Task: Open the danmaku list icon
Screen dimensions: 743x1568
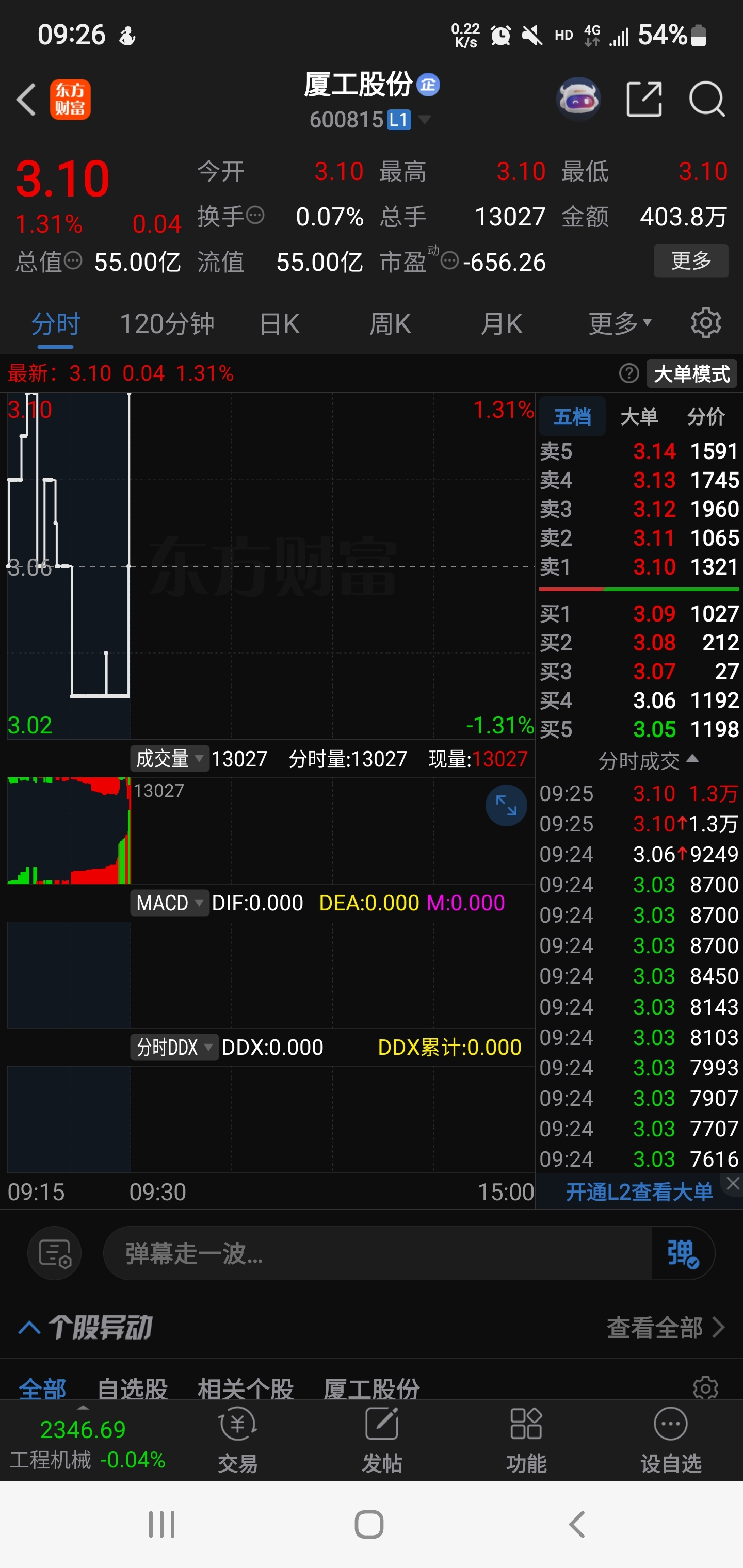Action: pos(55,1253)
